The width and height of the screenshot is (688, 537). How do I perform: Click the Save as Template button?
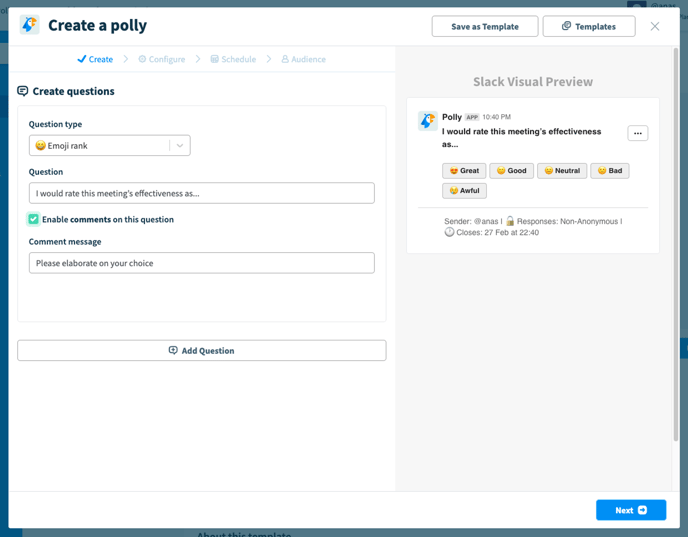[485, 26]
